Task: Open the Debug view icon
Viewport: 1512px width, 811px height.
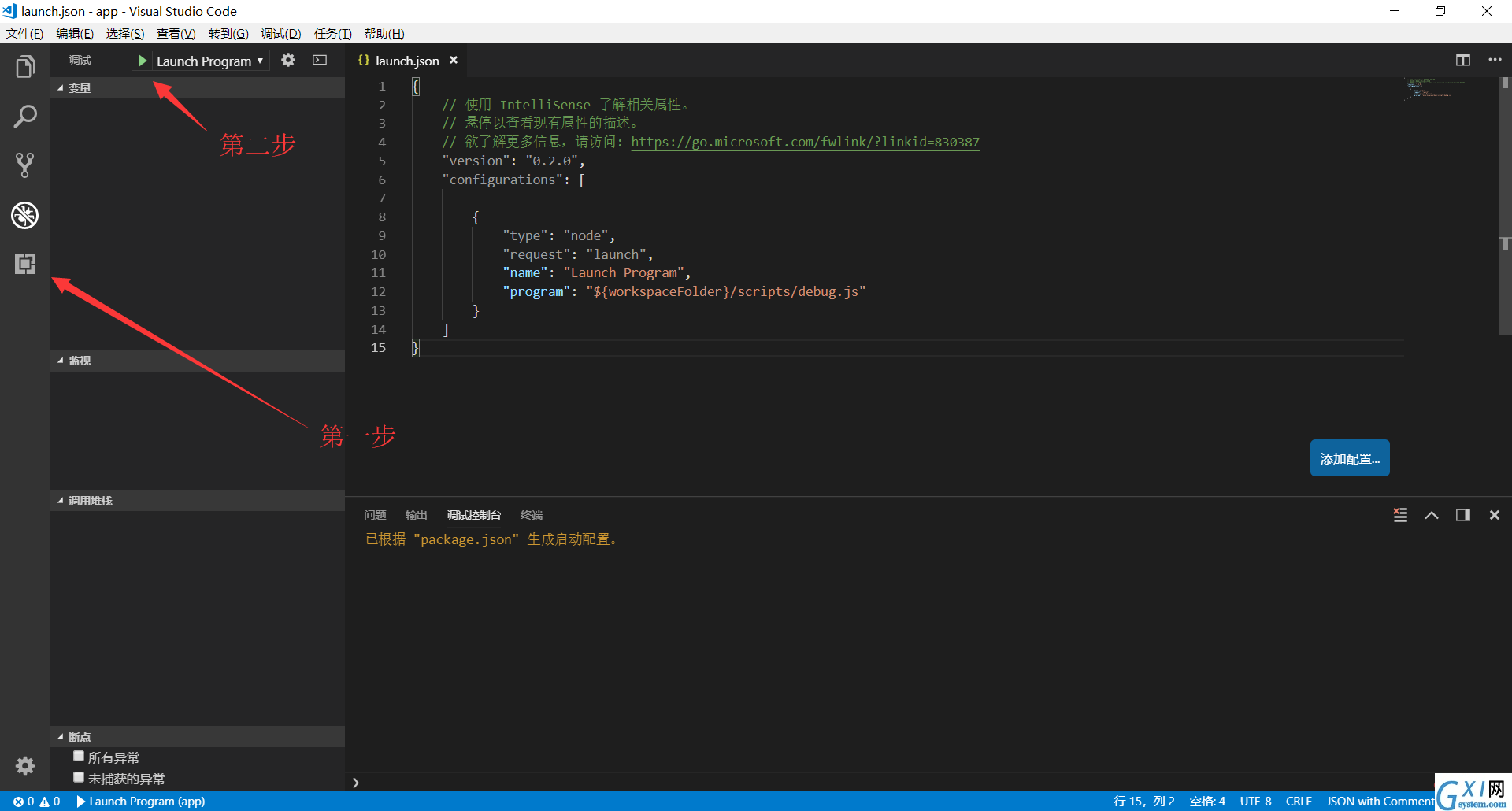Action: (24, 215)
